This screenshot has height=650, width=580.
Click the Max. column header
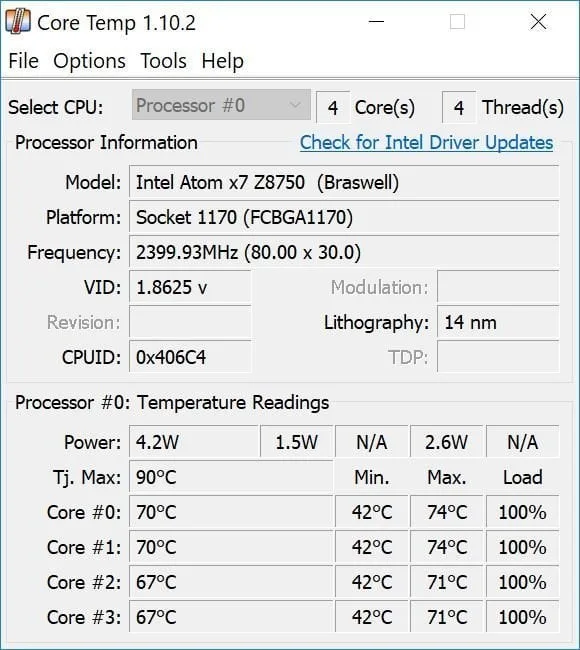447,477
